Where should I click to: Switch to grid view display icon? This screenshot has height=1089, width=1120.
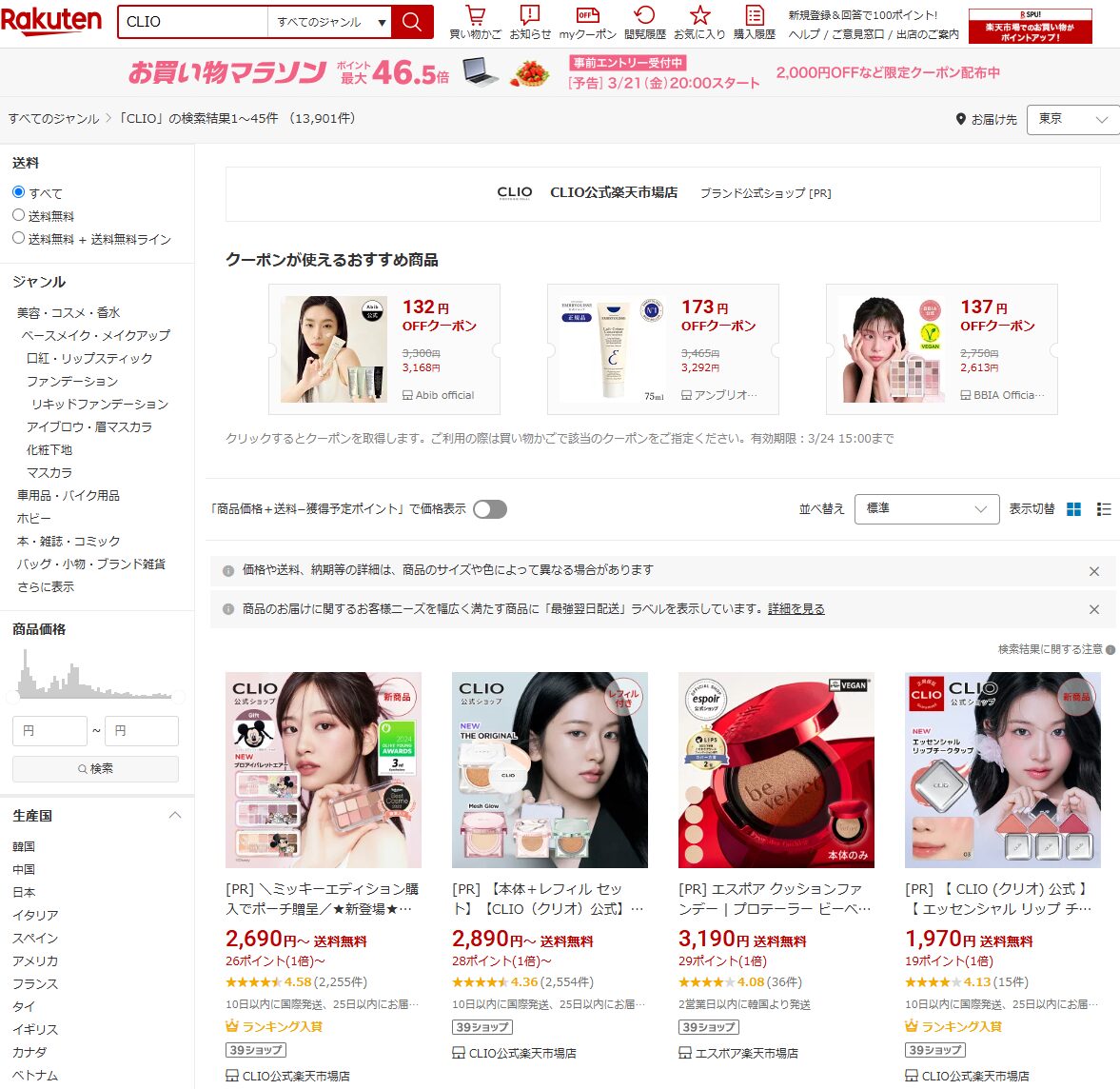[1073, 508]
